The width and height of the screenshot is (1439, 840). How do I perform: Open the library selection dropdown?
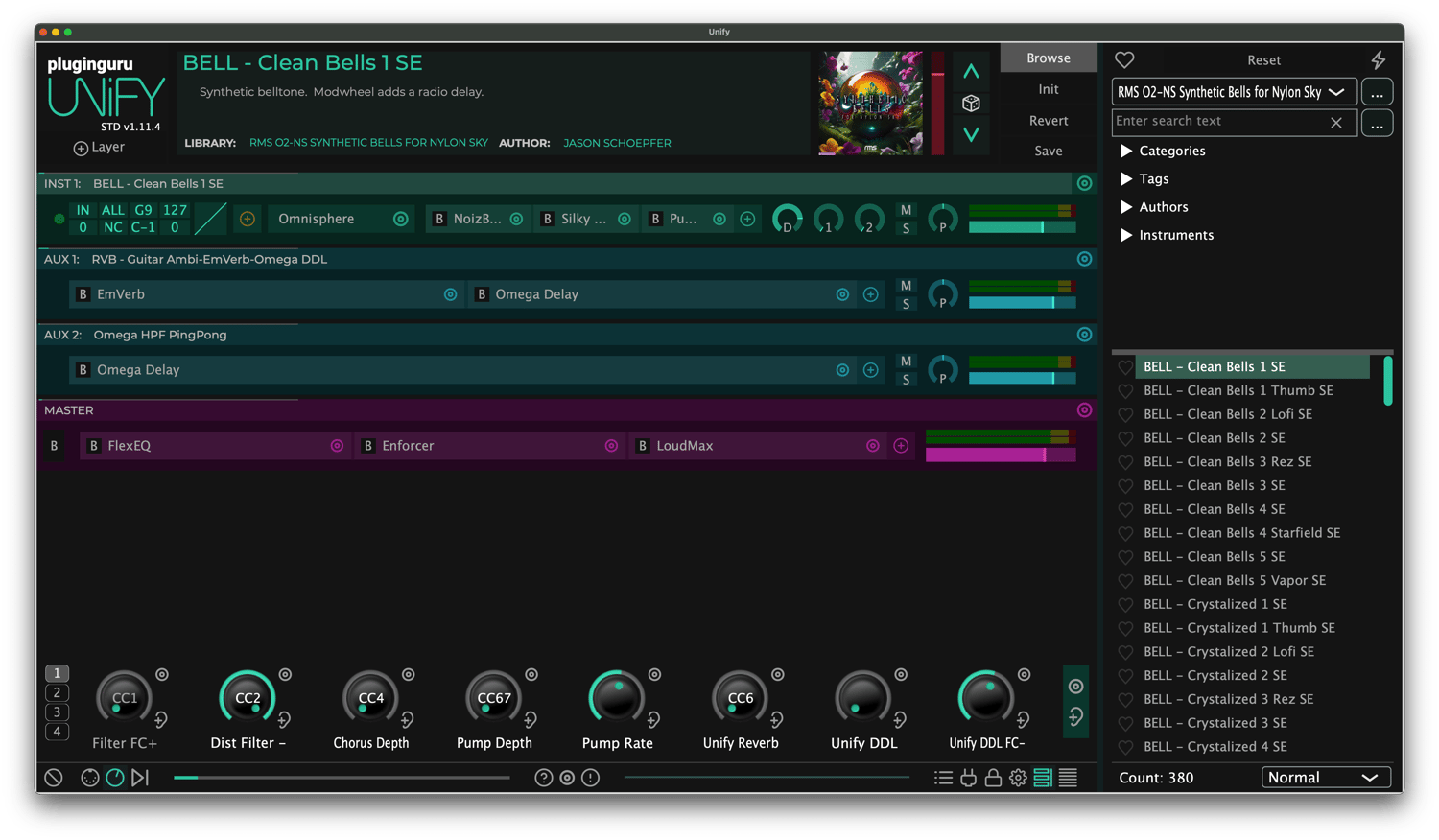(1234, 92)
